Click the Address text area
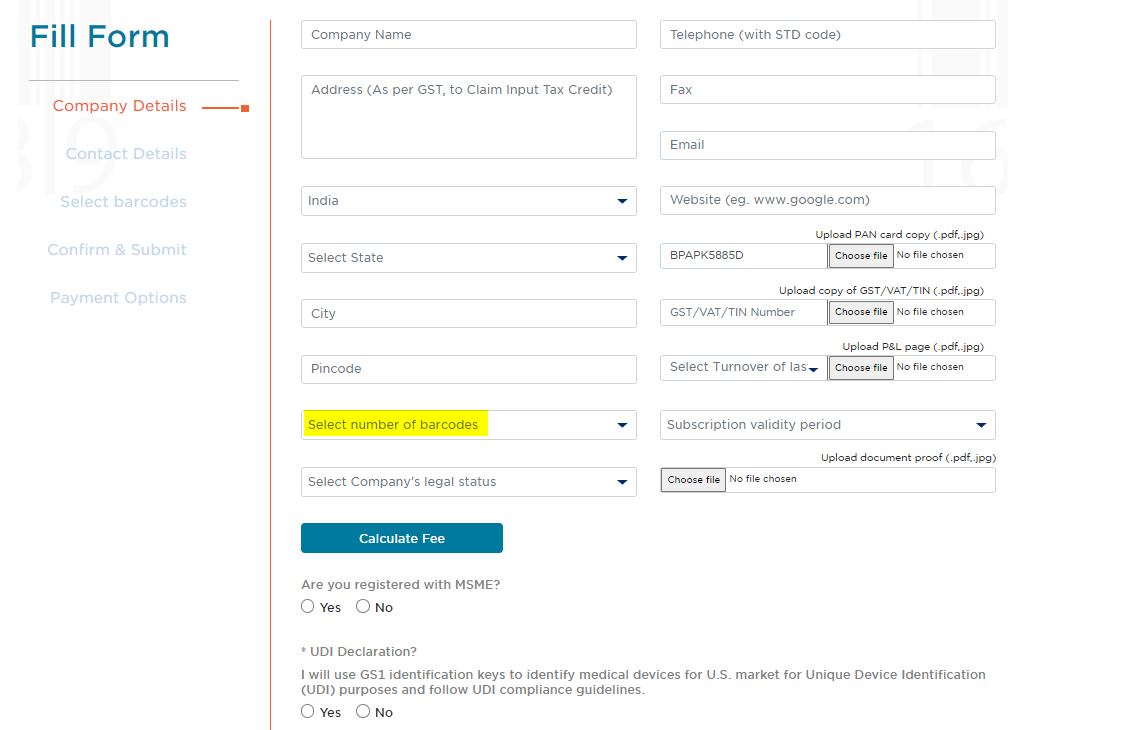 pyautogui.click(x=469, y=117)
